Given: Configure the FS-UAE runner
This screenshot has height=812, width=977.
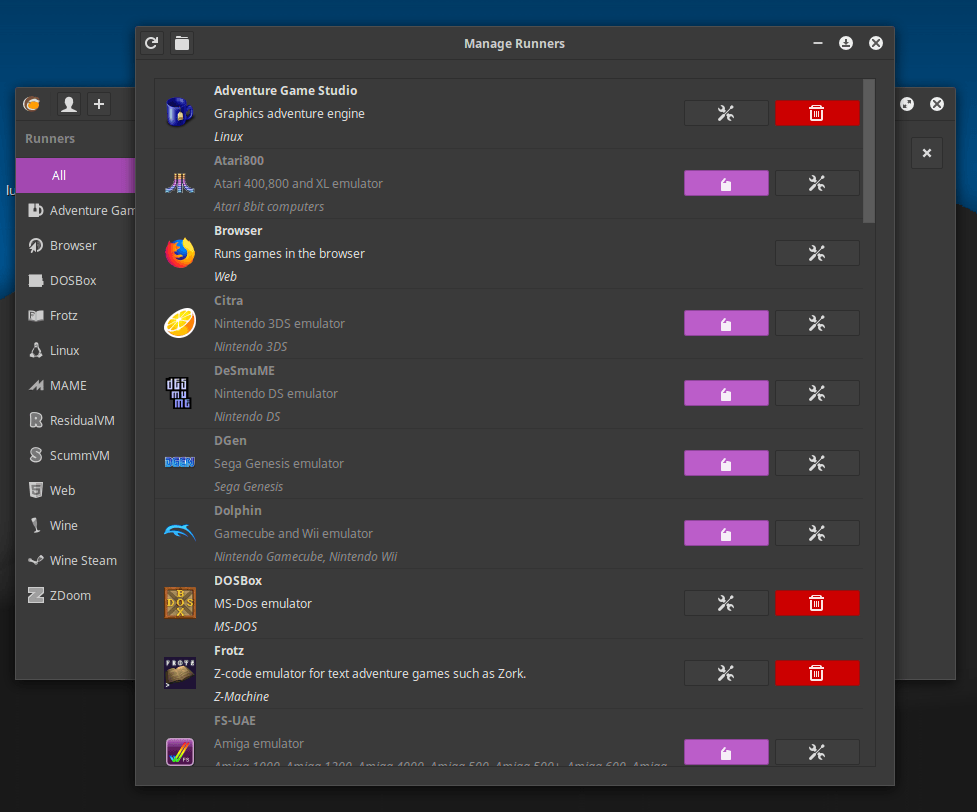Looking at the screenshot, I should click(x=817, y=752).
